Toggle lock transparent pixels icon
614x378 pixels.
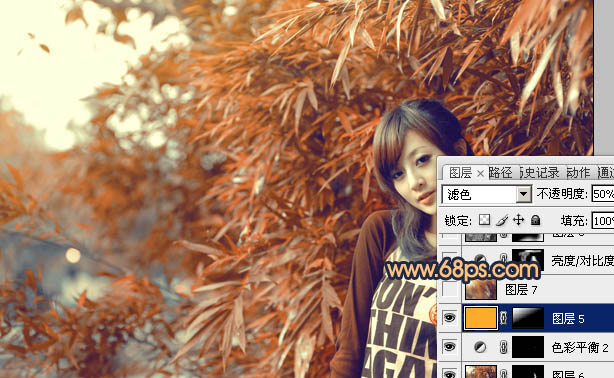pyautogui.click(x=484, y=220)
